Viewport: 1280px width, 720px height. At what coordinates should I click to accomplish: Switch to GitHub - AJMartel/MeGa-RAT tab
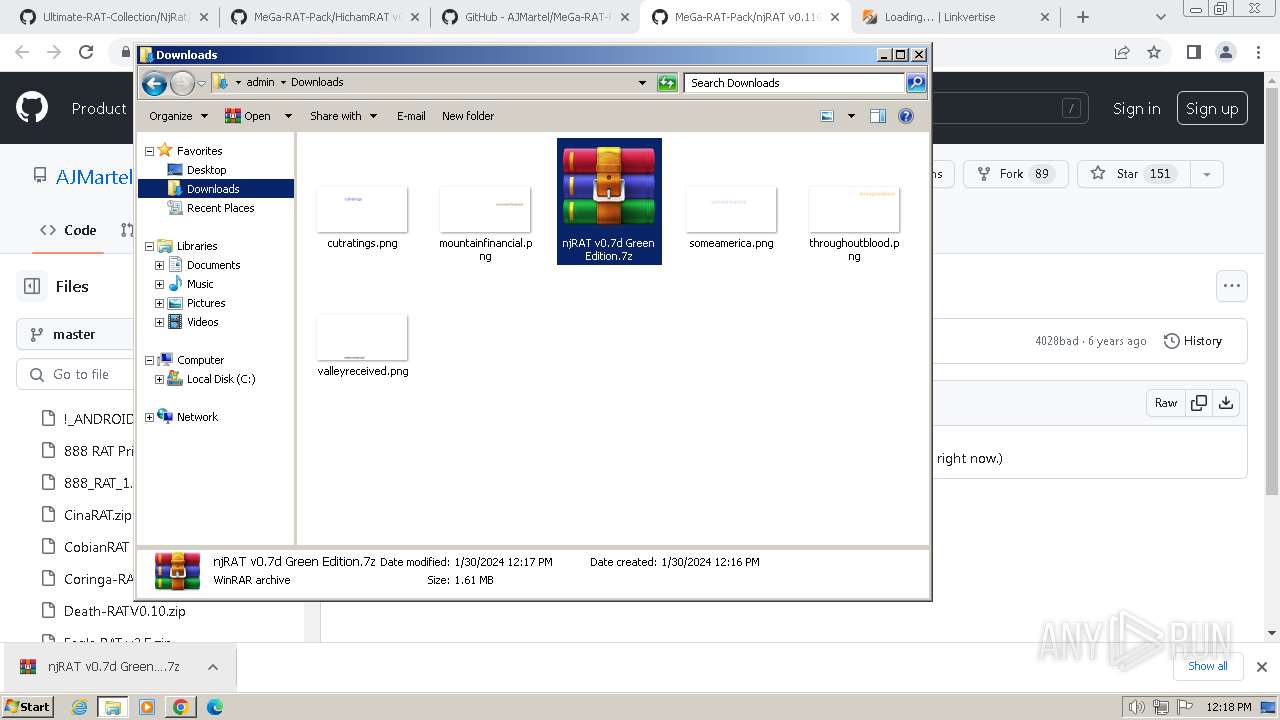coord(535,17)
